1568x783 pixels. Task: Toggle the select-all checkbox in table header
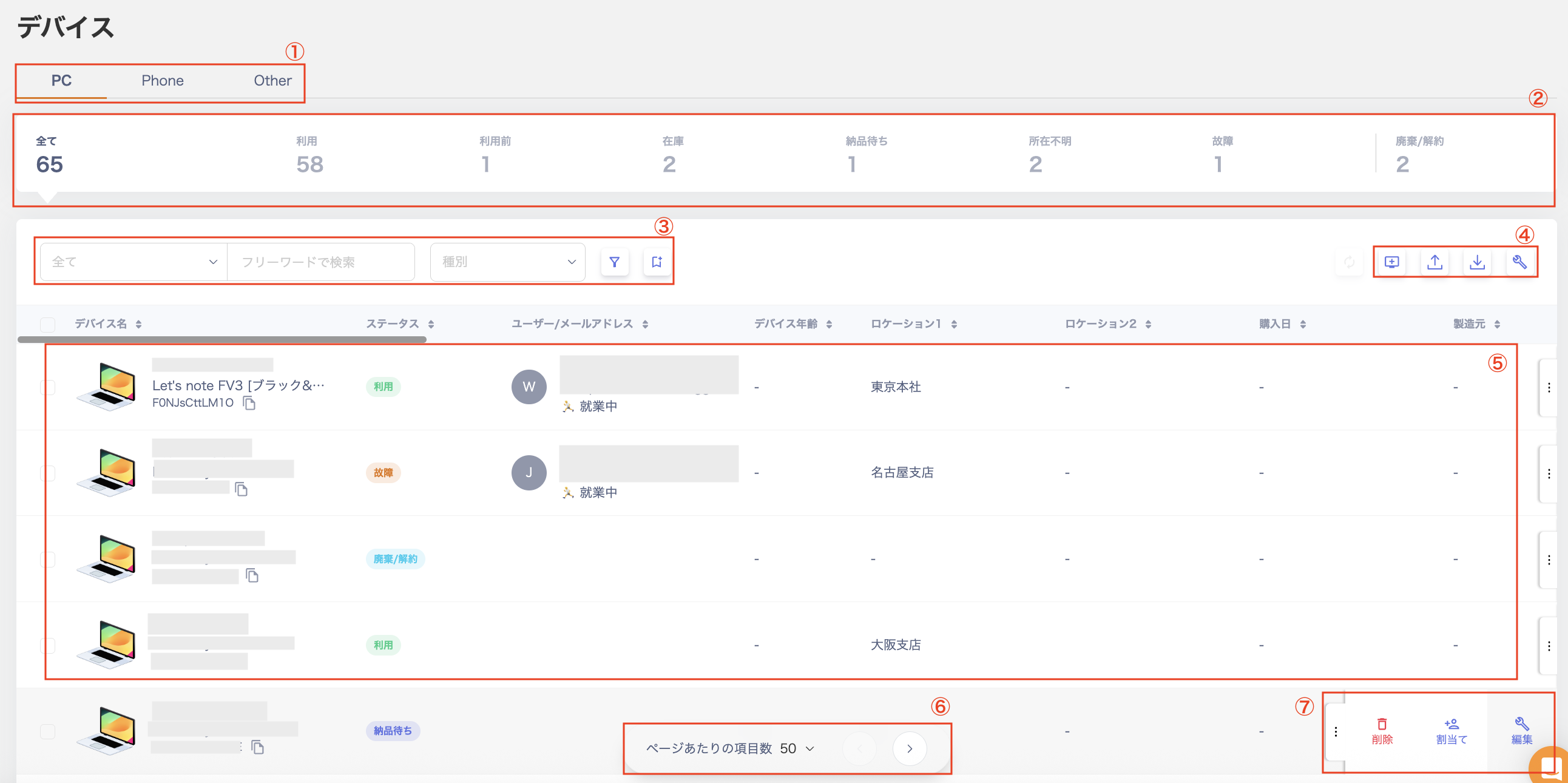47,324
